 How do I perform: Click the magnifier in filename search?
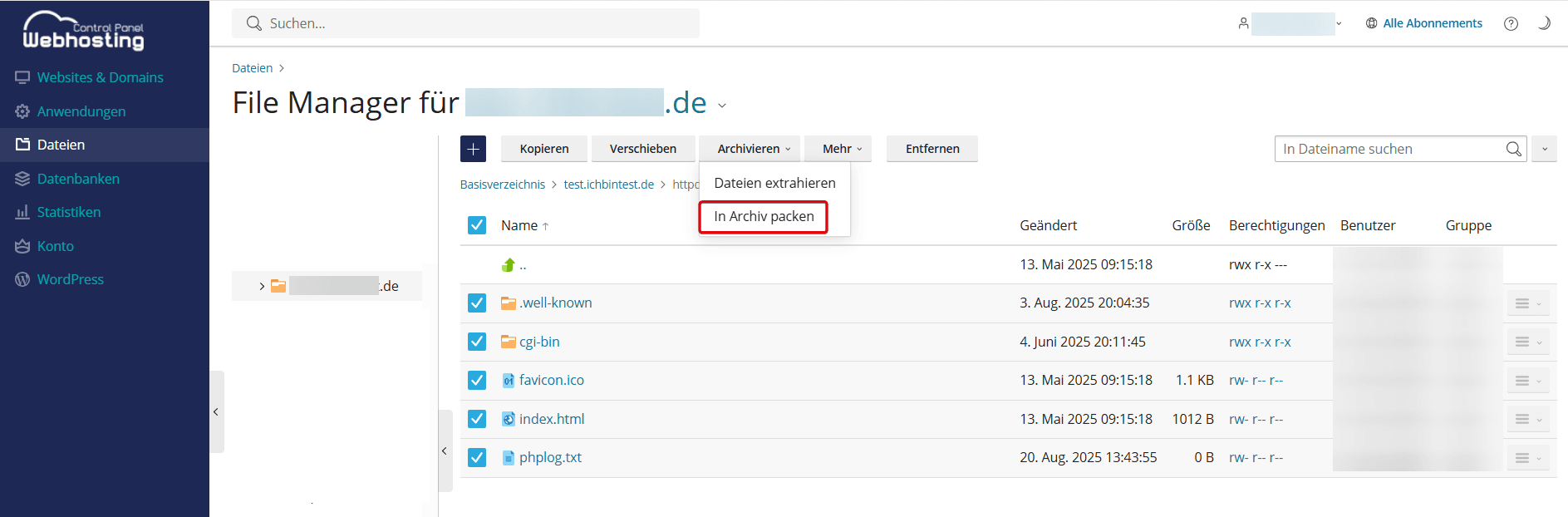[x=1513, y=149]
